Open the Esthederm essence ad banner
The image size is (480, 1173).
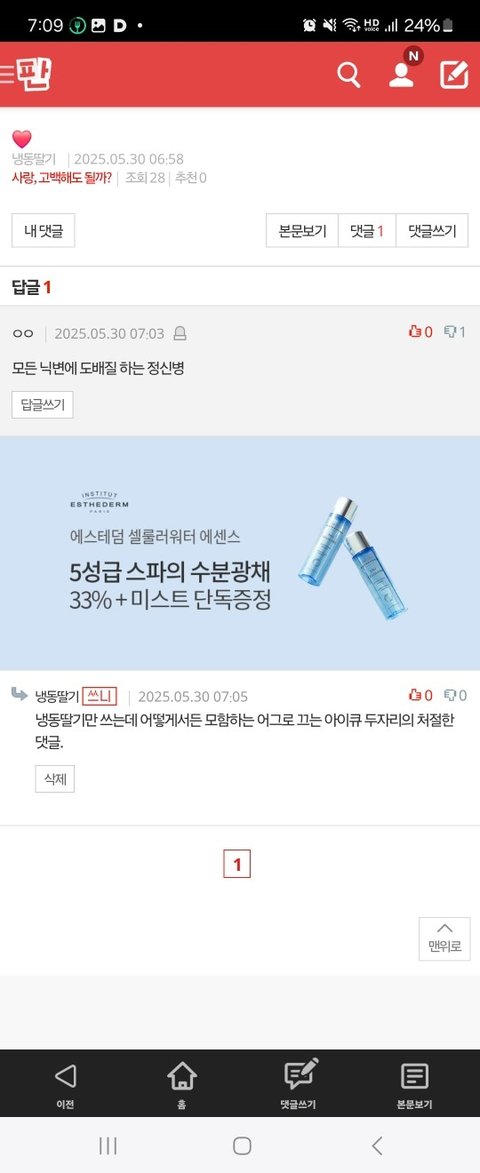(240, 554)
